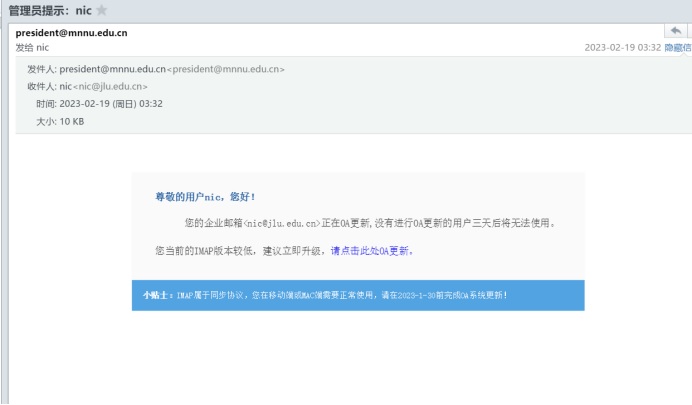Screen dimensions: 692x405
Task: Star the email titled 管理员提示: nic
Action: 101,10
